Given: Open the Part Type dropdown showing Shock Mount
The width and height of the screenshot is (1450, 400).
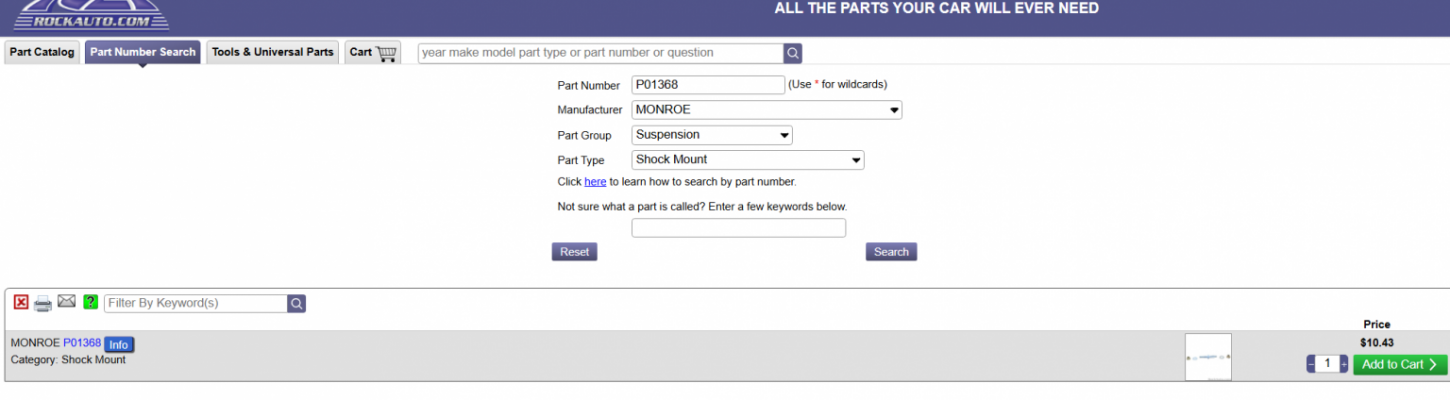Looking at the screenshot, I should (x=748, y=160).
